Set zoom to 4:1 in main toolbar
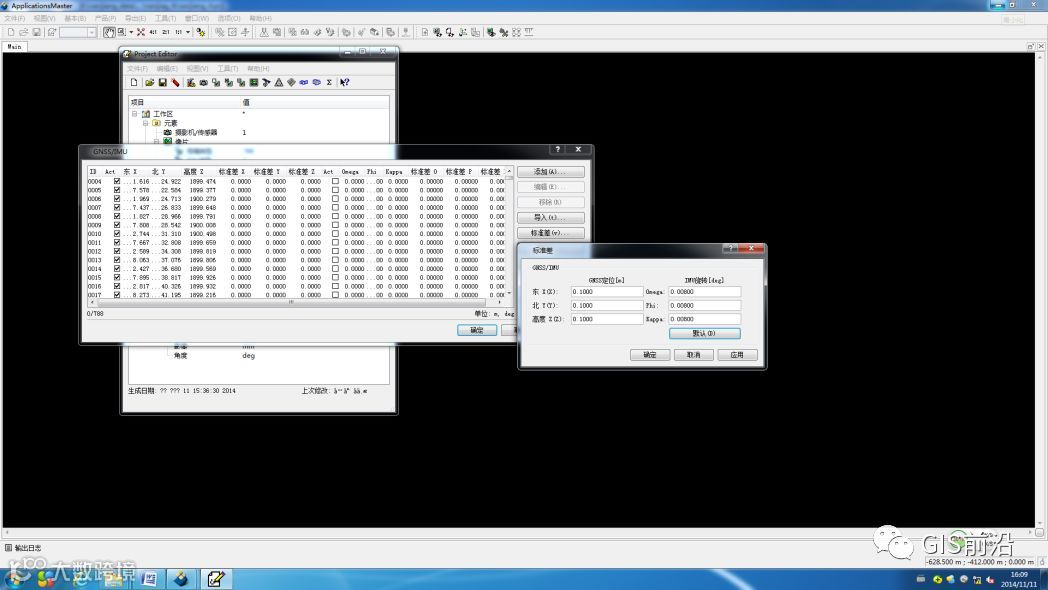The height and width of the screenshot is (590, 1048). (153, 32)
